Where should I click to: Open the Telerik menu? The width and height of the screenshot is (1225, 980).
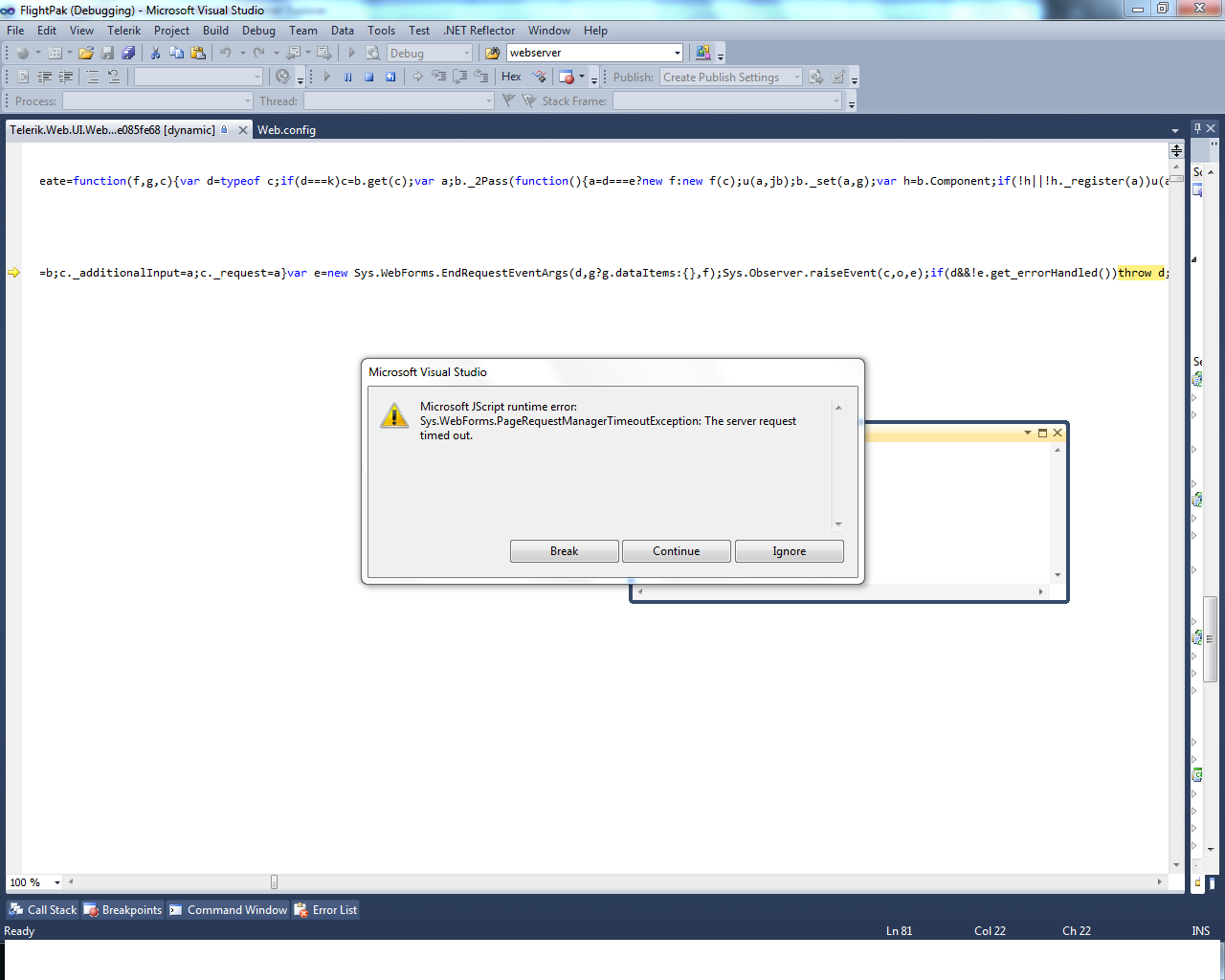pyautogui.click(x=124, y=31)
